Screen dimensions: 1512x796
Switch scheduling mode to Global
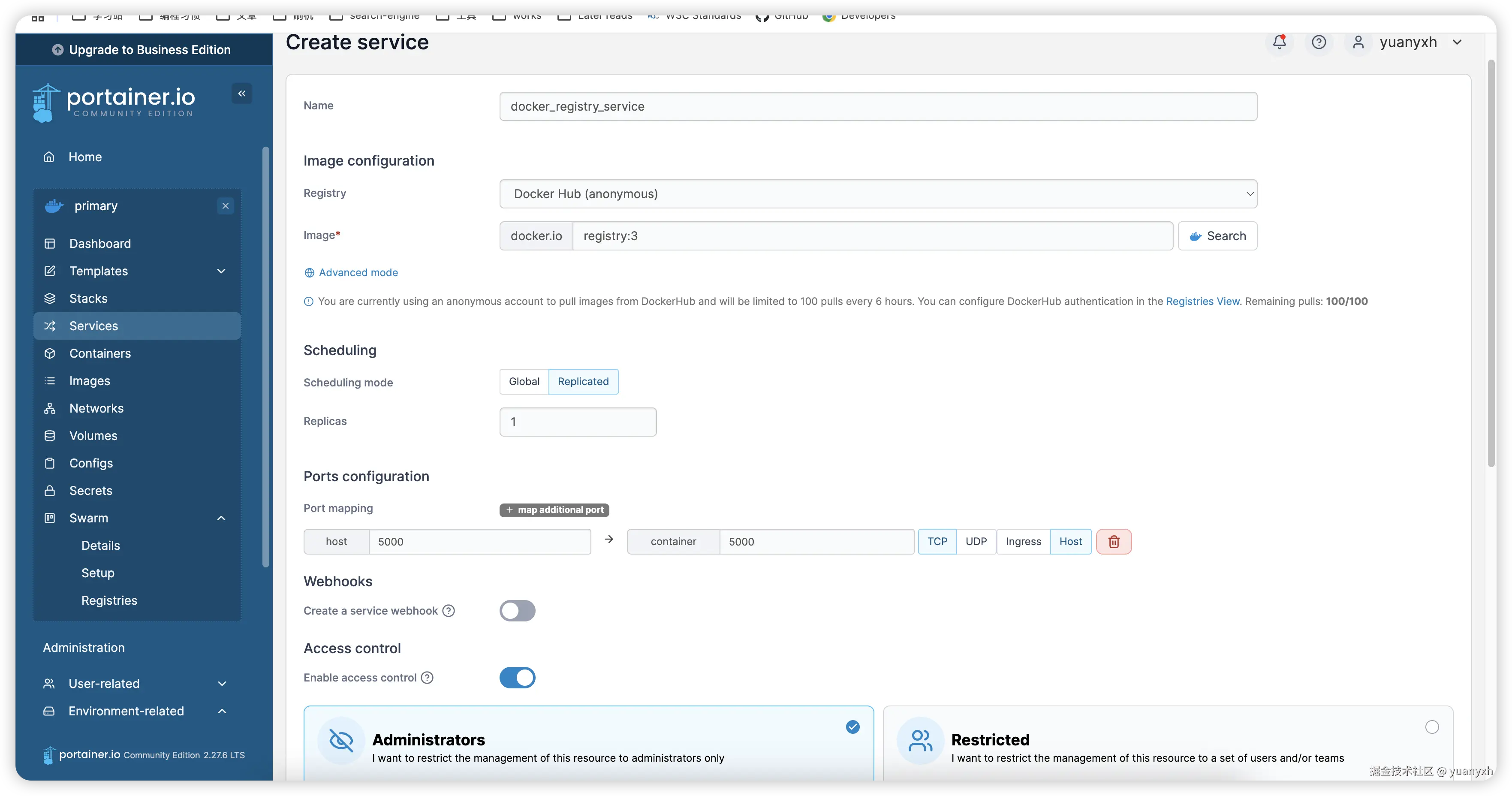pyautogui.click(x=524, y=381)
